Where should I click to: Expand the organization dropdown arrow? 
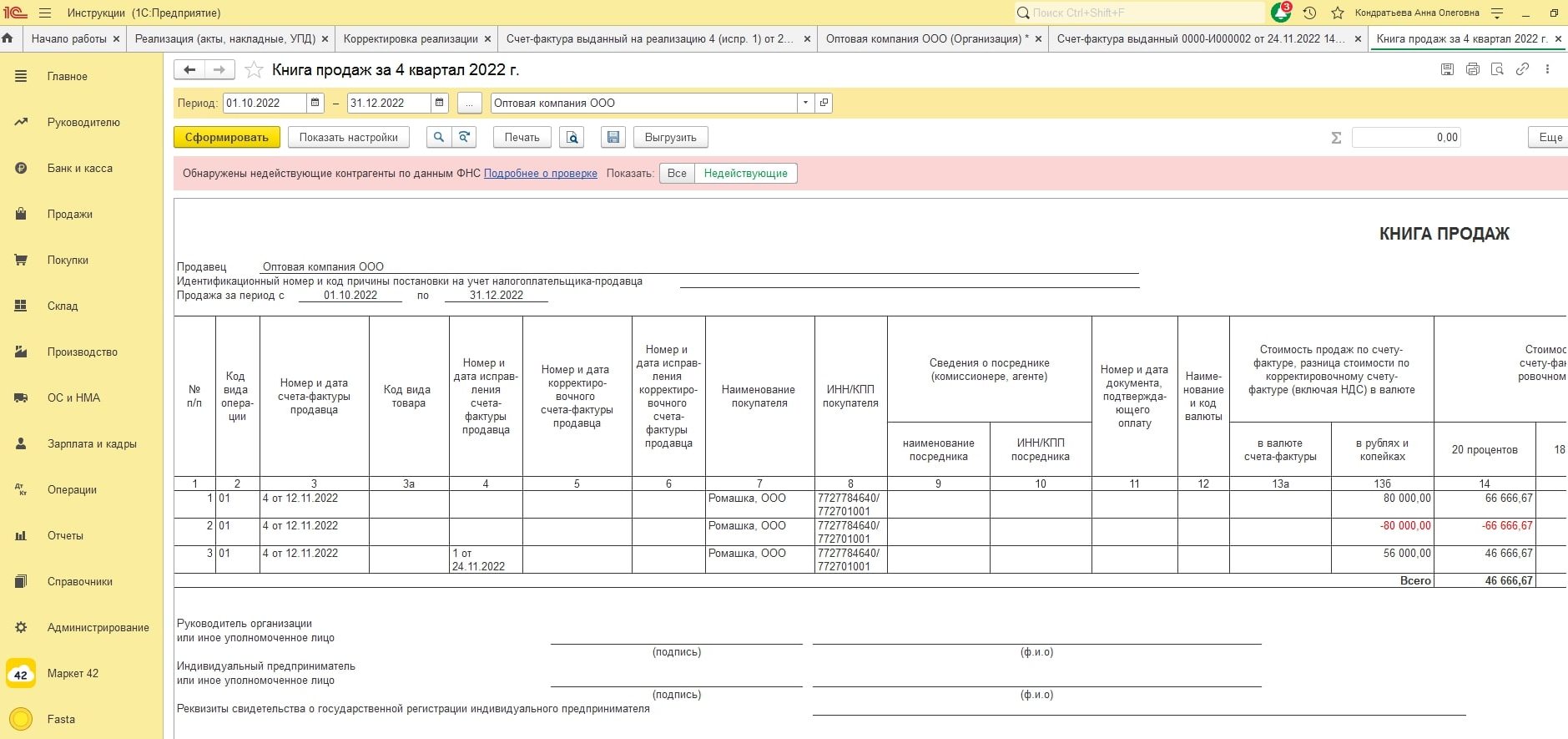[805, 103]
